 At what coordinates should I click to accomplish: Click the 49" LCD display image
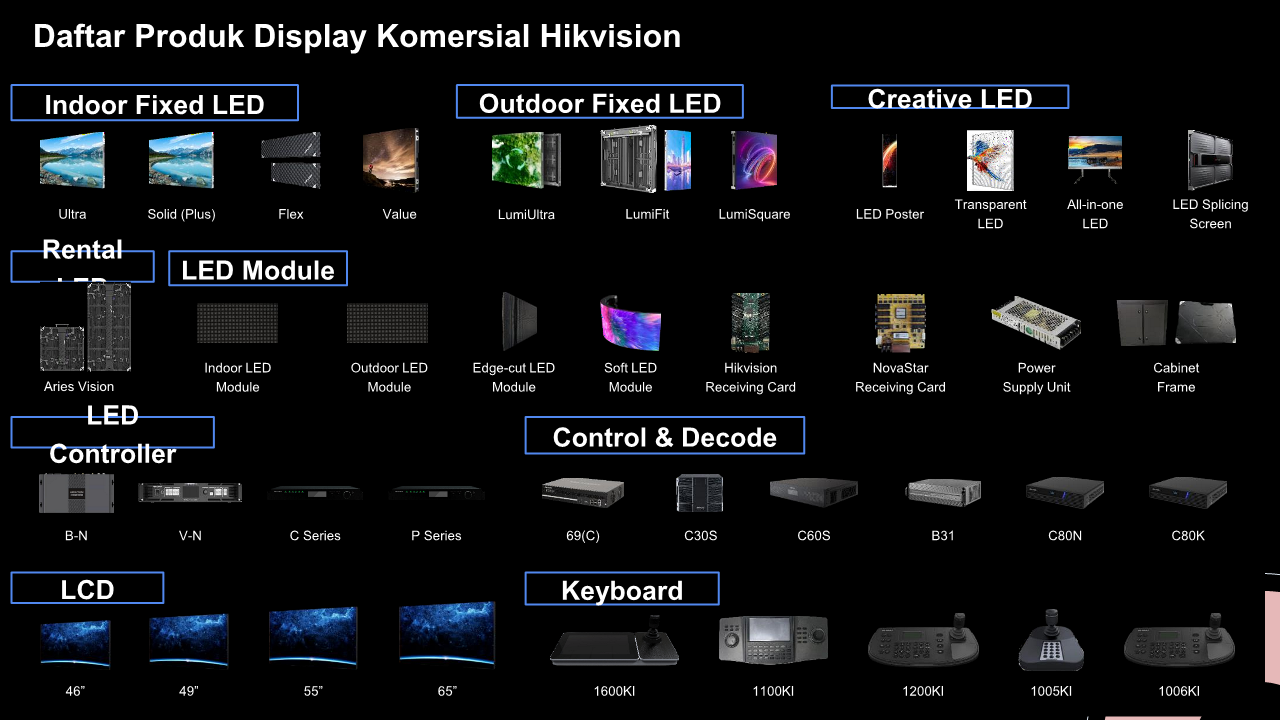(x=189, y=640)
